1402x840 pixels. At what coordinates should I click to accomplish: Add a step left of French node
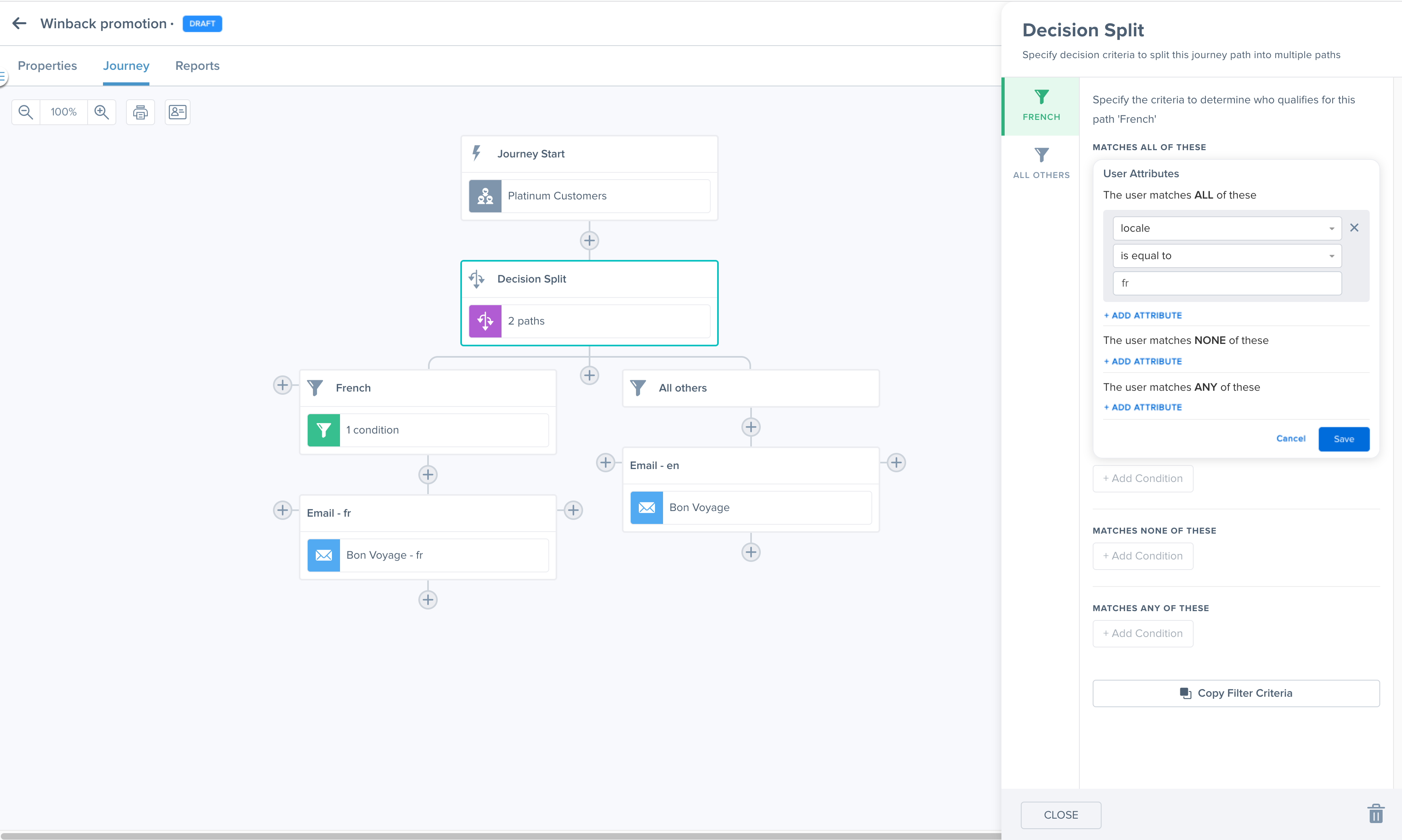point(282,385)
